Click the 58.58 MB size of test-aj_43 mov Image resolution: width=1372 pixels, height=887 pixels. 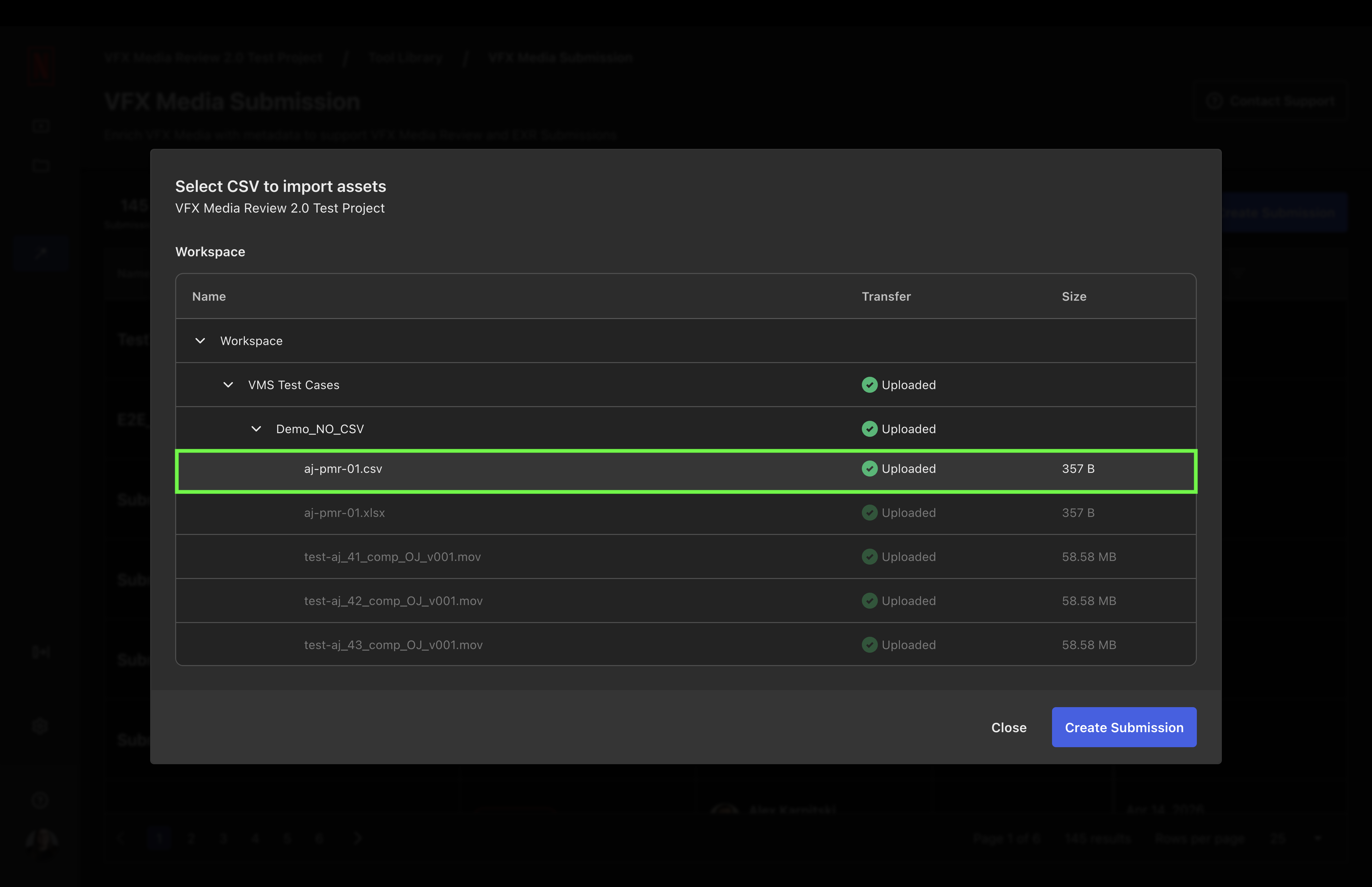1089,645
